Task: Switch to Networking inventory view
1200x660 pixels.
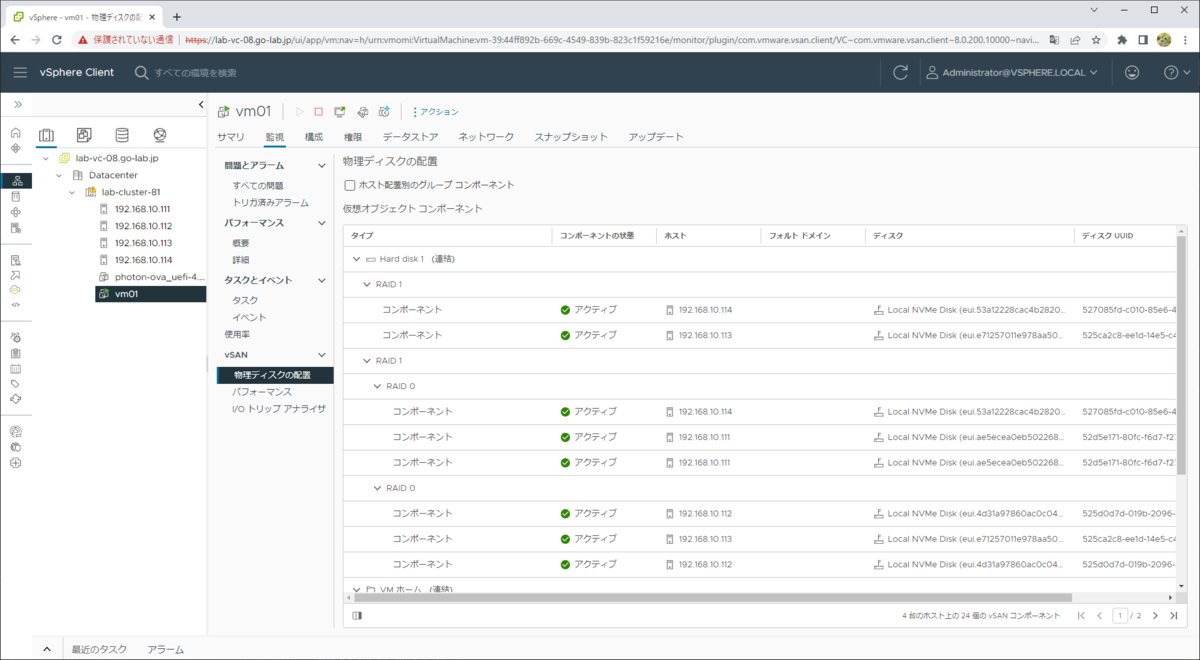Action: click(160, 136)
